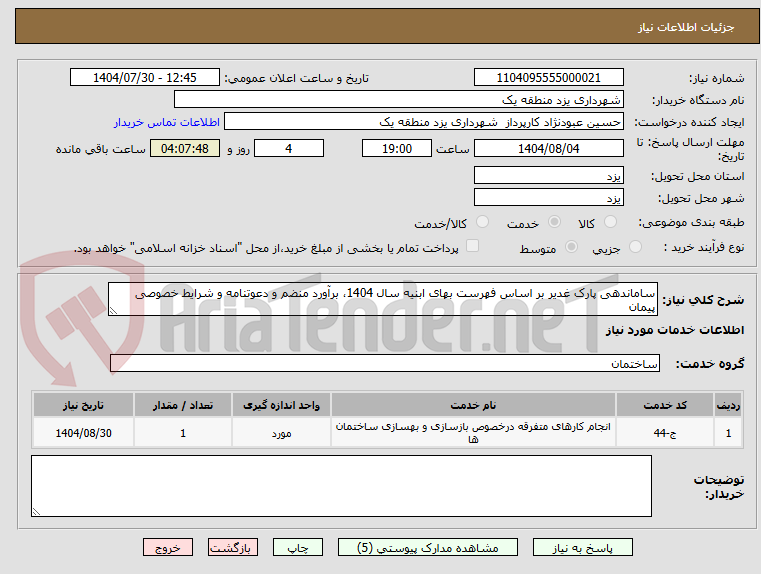The width and height of the screenshot is (761, 574).
Task: Click the اطلاعات خدمات مورد نیاز heading
Action: [x=674, y=330]
